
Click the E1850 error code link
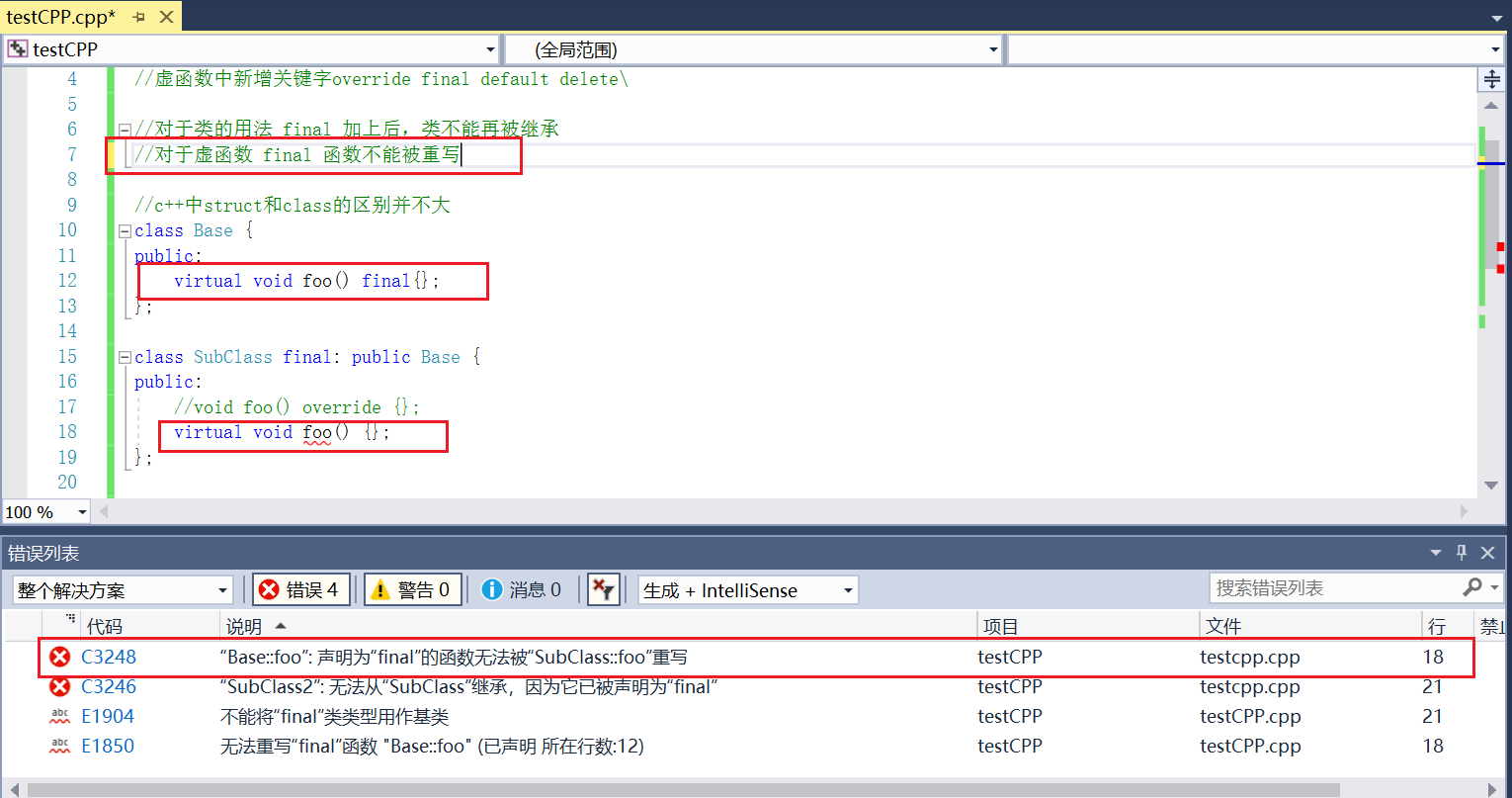108,746
